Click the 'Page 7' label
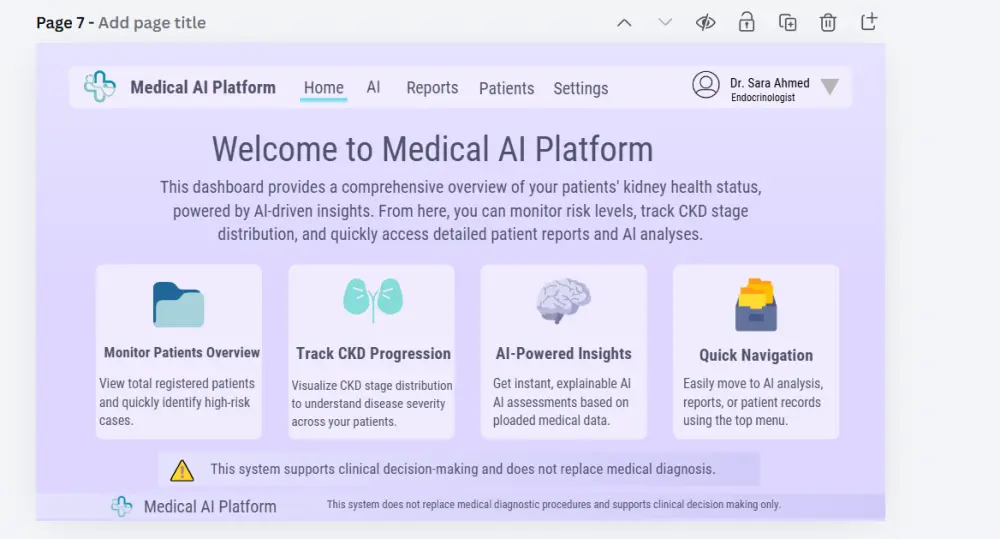Viewport: 1000px width, 539px height. [60, 23]
